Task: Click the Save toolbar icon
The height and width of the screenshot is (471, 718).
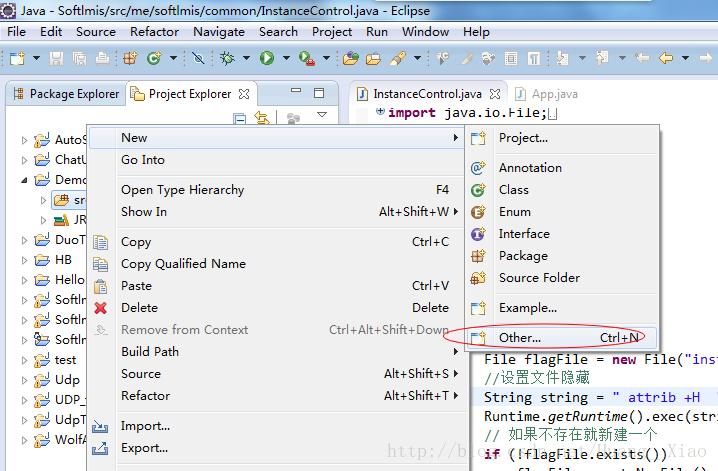Action: [x=56, y=58]
